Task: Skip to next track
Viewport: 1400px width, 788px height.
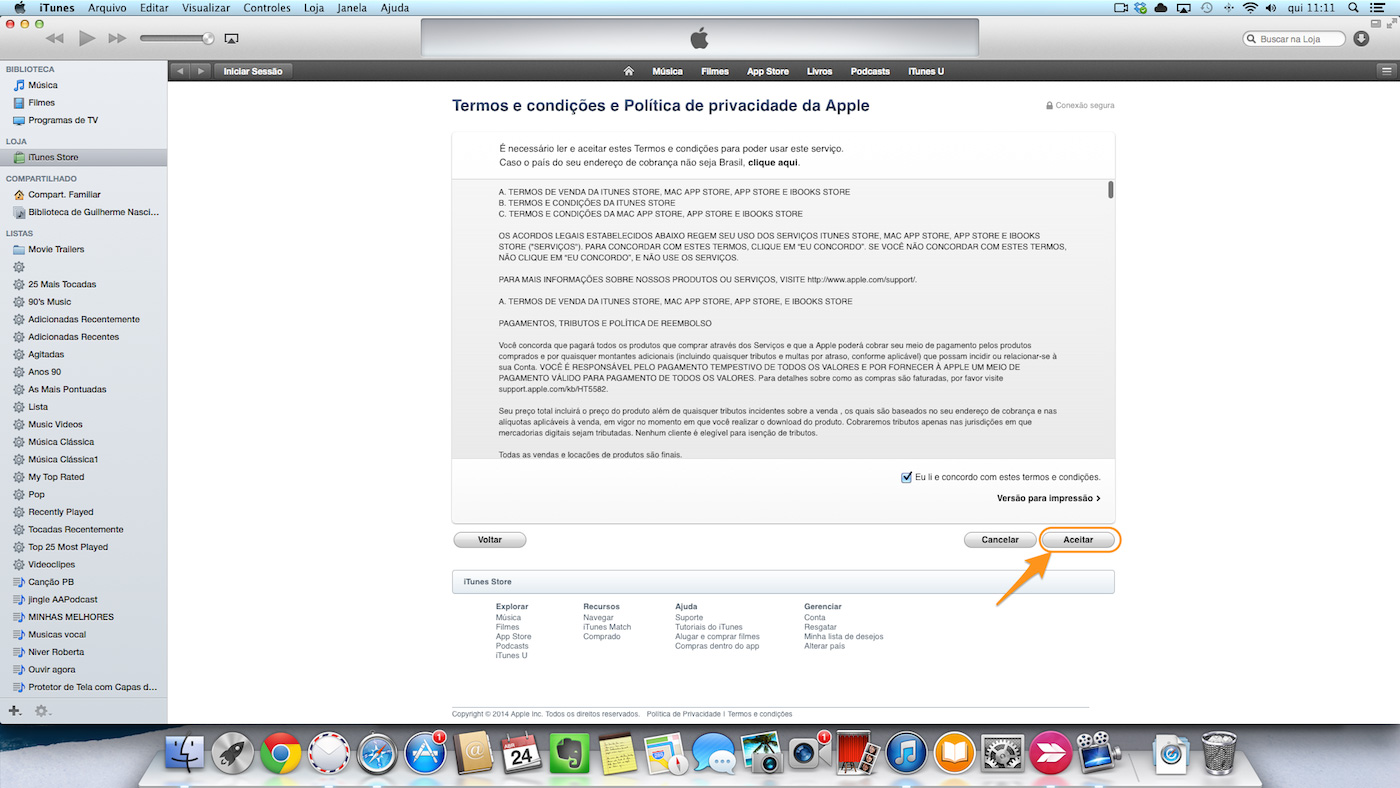Action: point(117,38)
